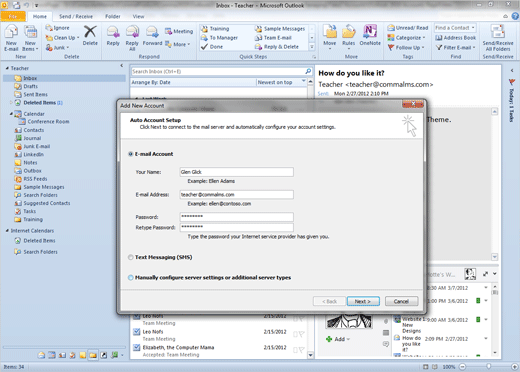Select the Text Messaging (SMS) option
Viewport: 520px width, 372px height.
(x=131, y=257)
